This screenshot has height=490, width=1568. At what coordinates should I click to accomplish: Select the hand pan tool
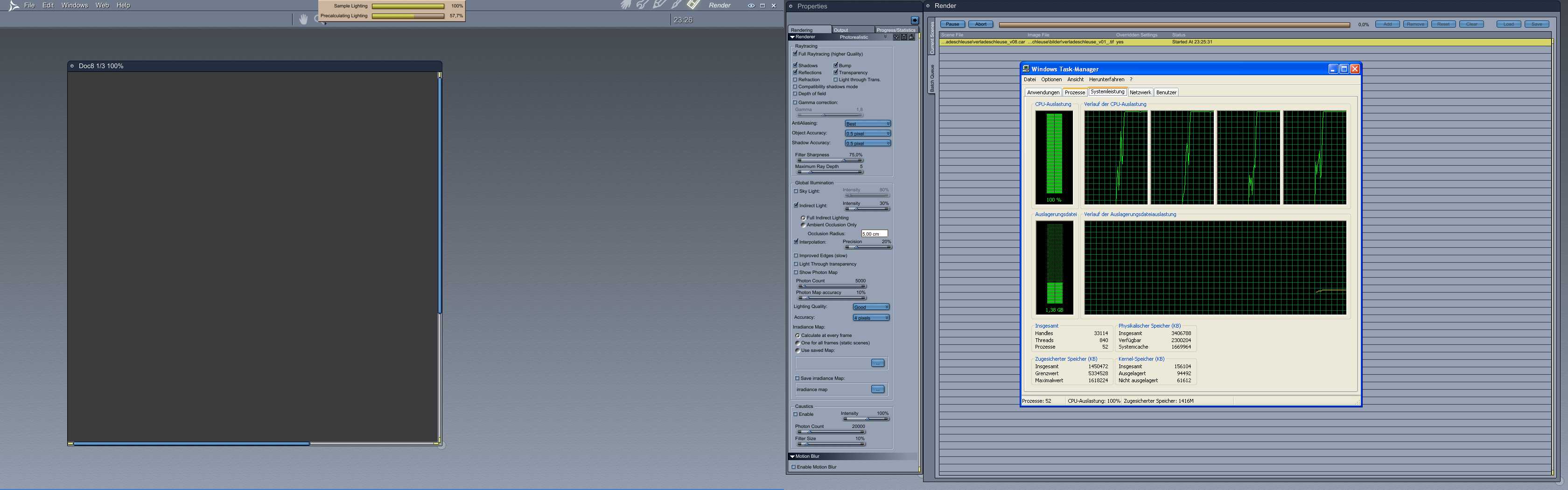pos(303,20)
